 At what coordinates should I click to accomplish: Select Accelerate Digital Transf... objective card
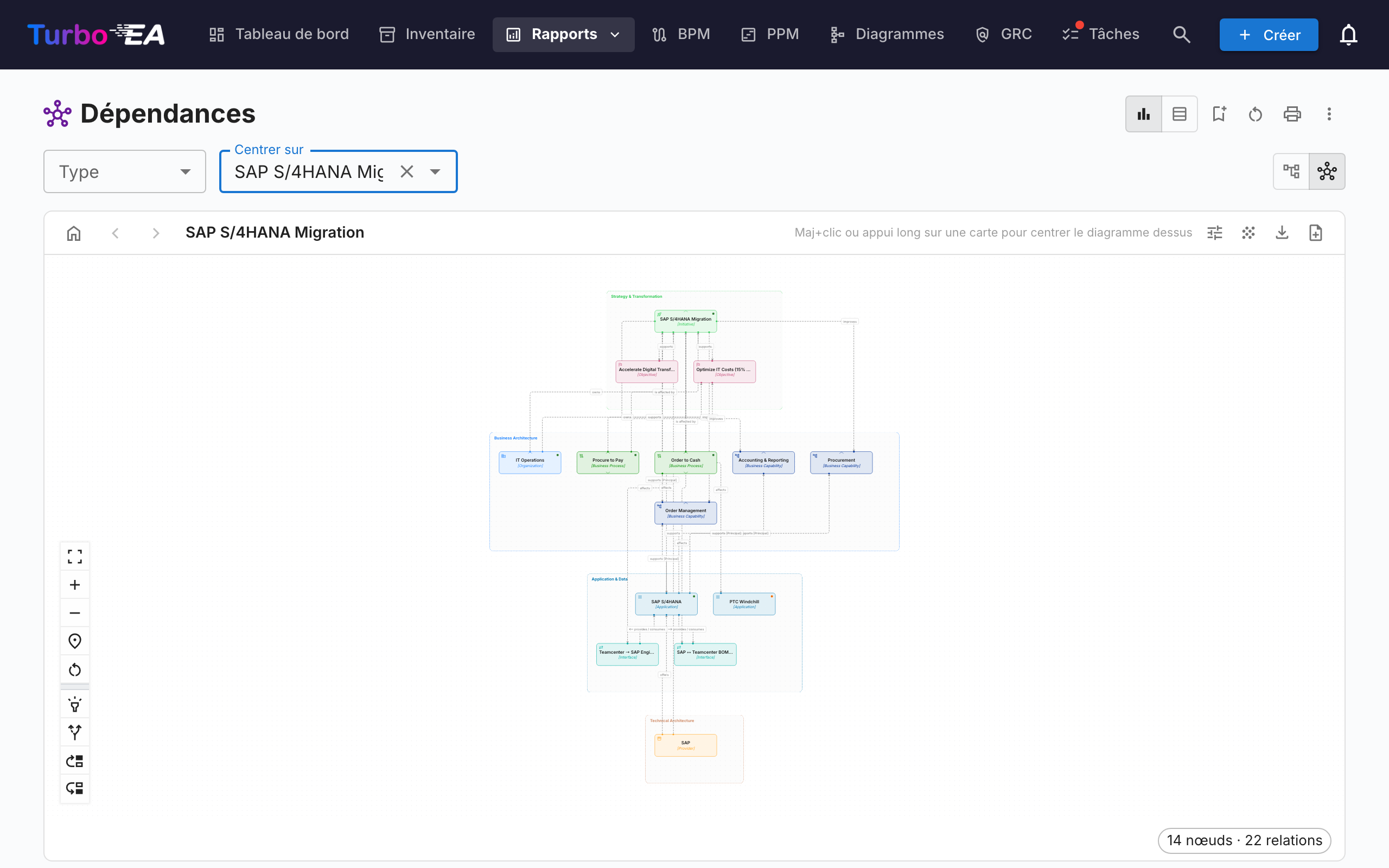coord(647,372)
